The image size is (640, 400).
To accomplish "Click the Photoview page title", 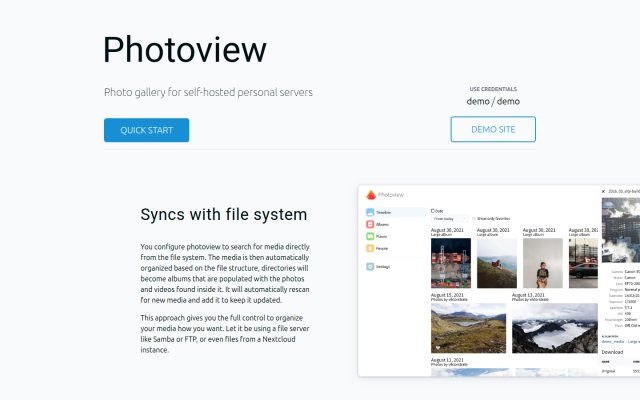I will tap(185, 49).
